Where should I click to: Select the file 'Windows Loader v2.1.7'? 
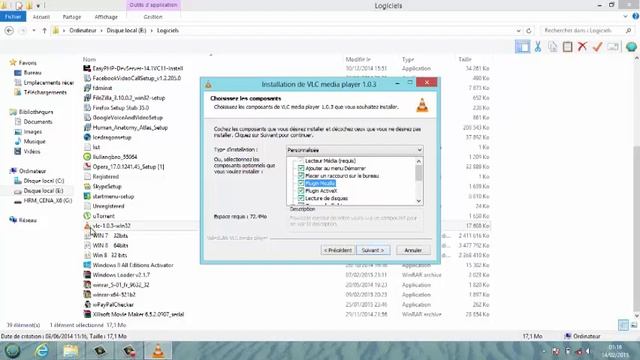click(121, 275)
